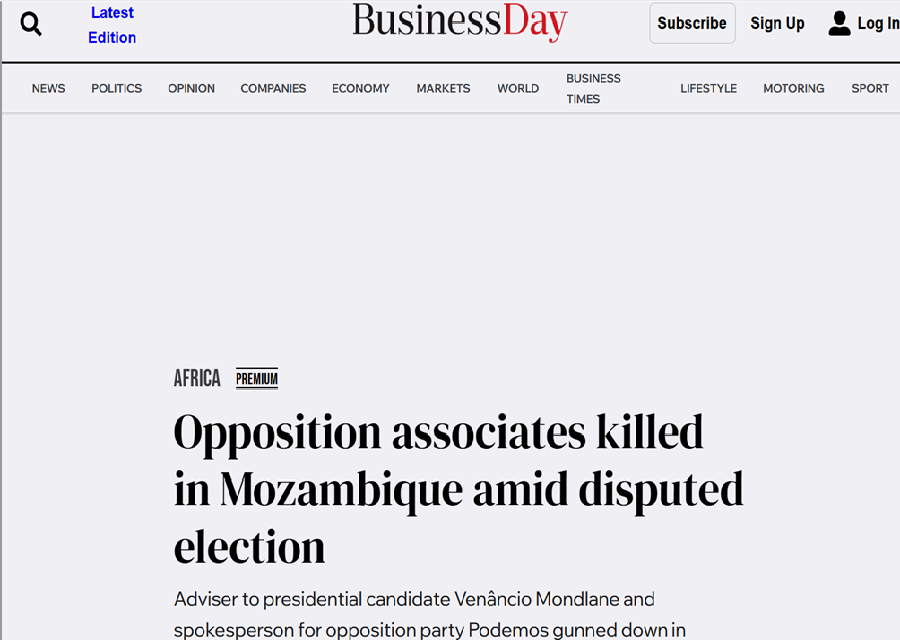Click Sign Up
The height and width of the screenshot is (640, 900).
(777, 23)
